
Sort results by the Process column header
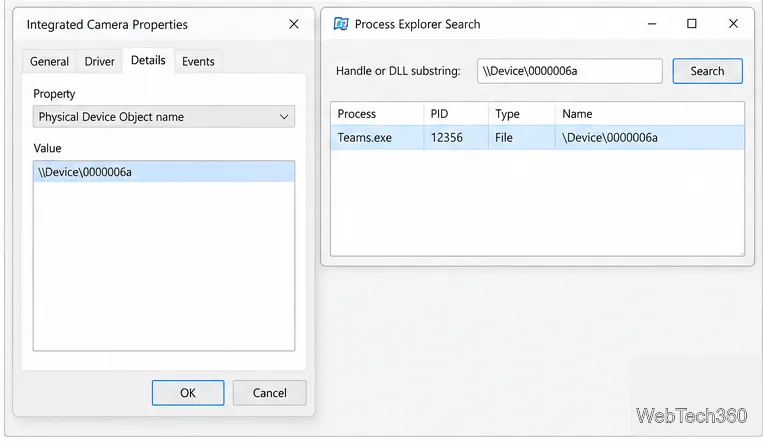click(377, 114)
